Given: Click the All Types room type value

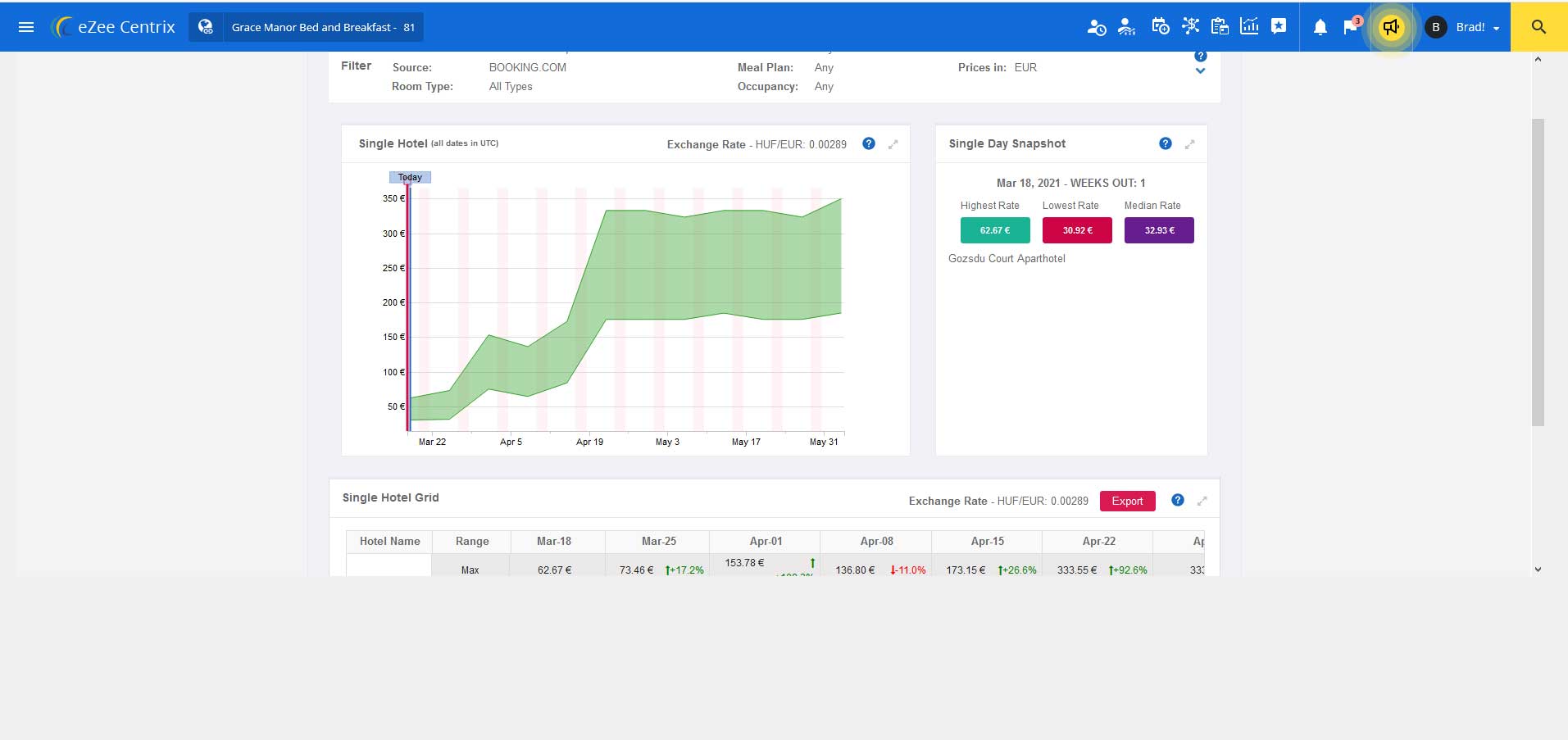Looking at the screenshot, I should click(511, 86).
